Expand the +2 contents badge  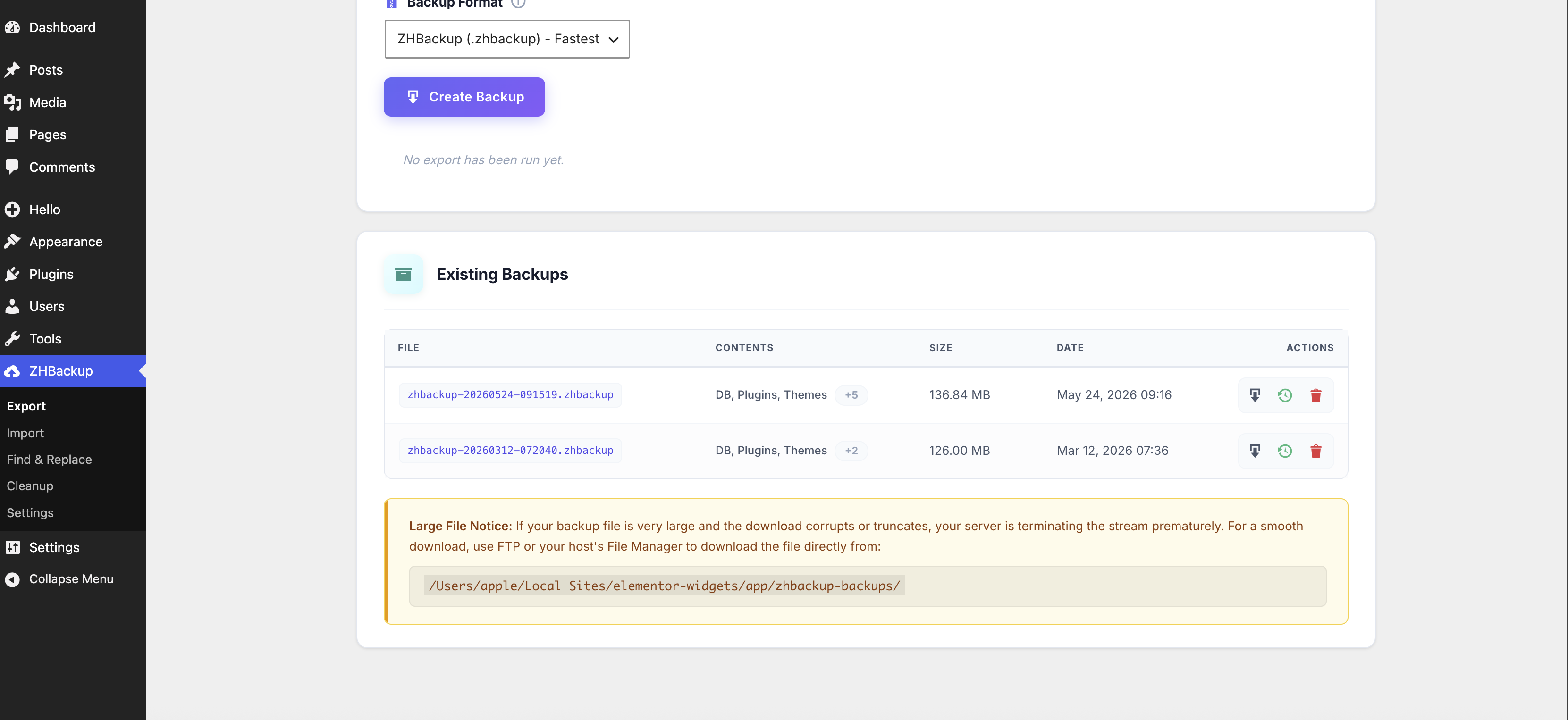851,451
